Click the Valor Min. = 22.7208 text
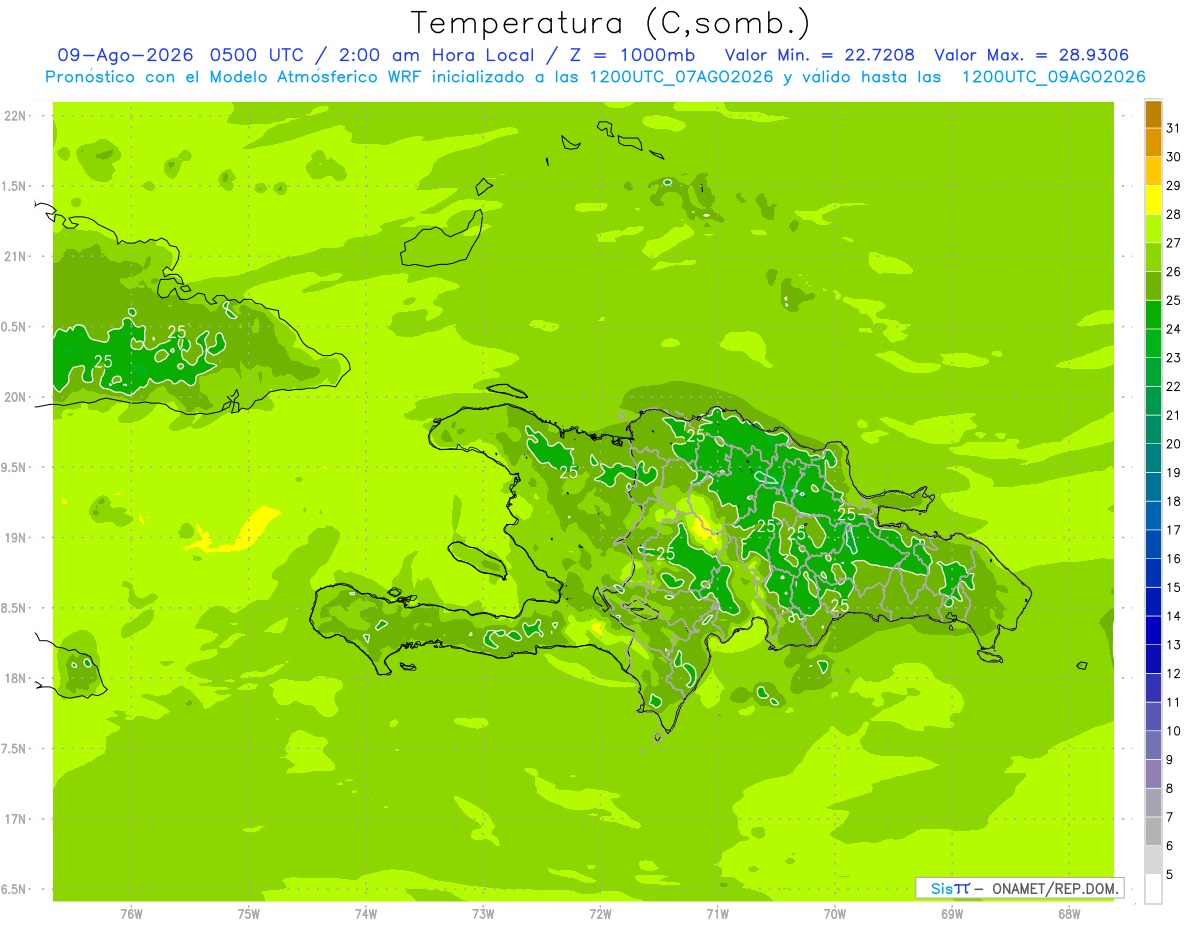This screenshot has width=1200, height=927. [819, 55]
